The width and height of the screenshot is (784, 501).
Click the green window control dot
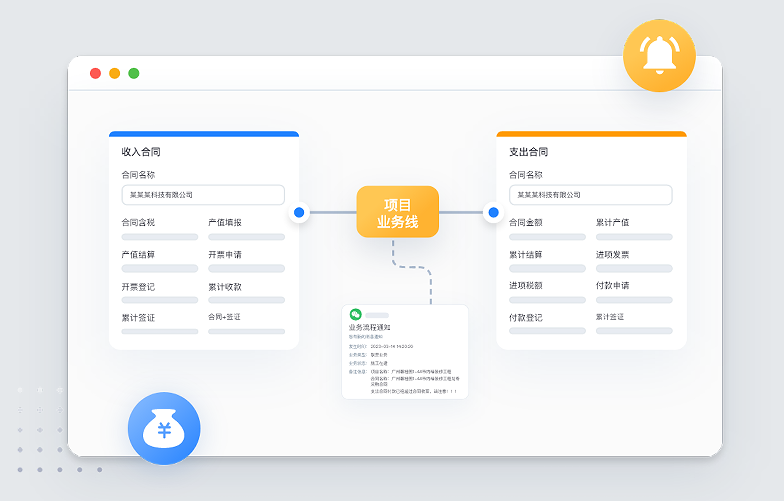coord(134,73)
